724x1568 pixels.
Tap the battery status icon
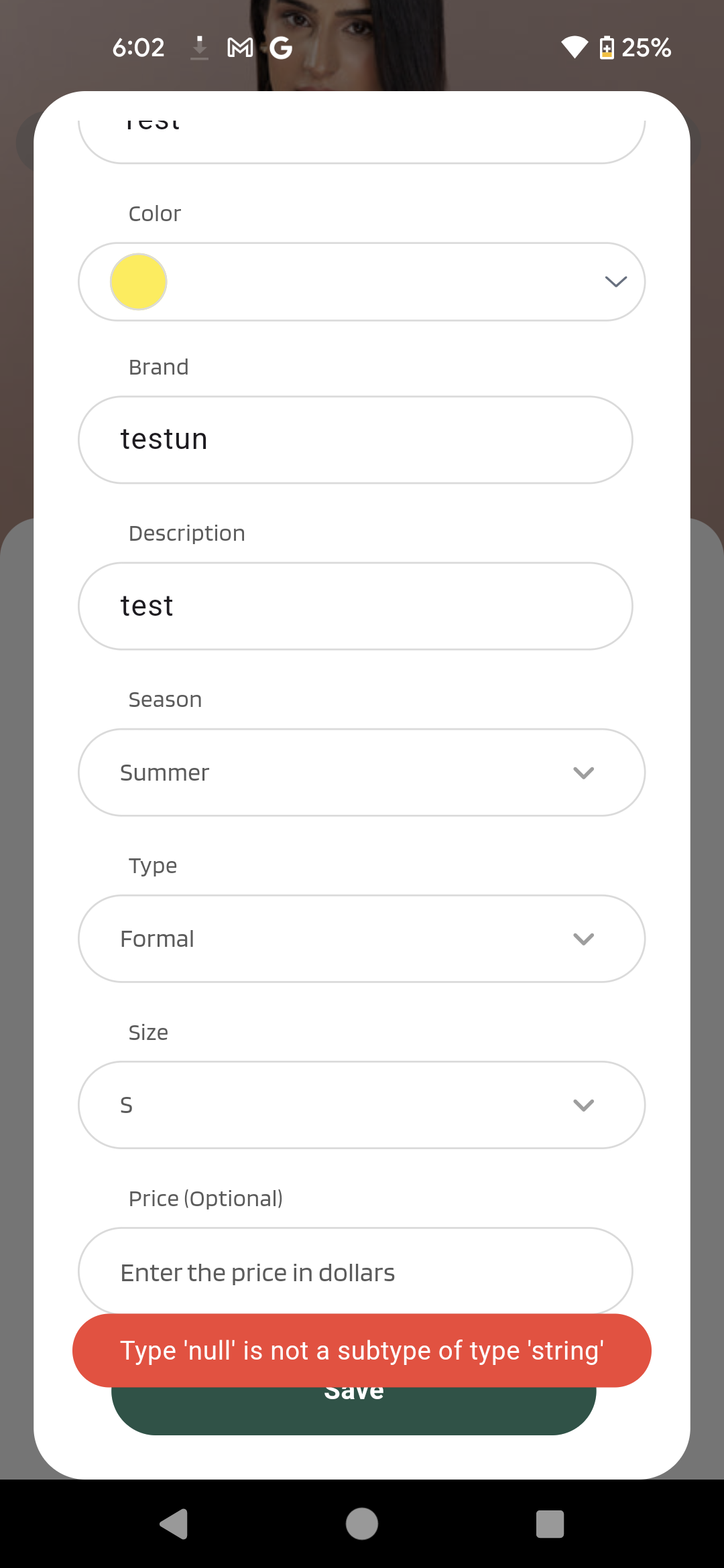pyautogui.click(x=607, y=48)
